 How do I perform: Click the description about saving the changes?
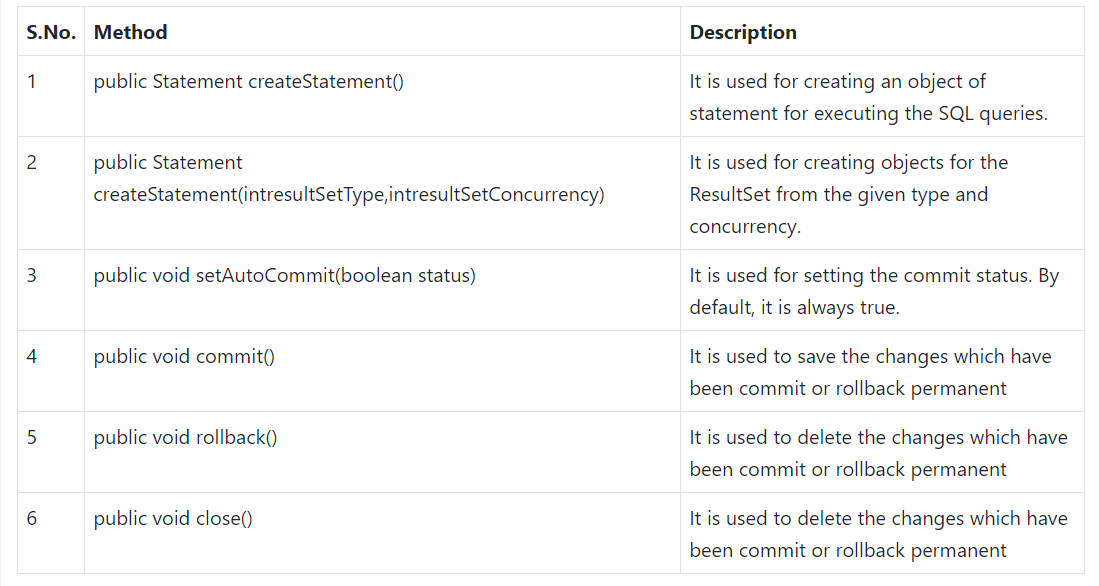coord(870,372)
